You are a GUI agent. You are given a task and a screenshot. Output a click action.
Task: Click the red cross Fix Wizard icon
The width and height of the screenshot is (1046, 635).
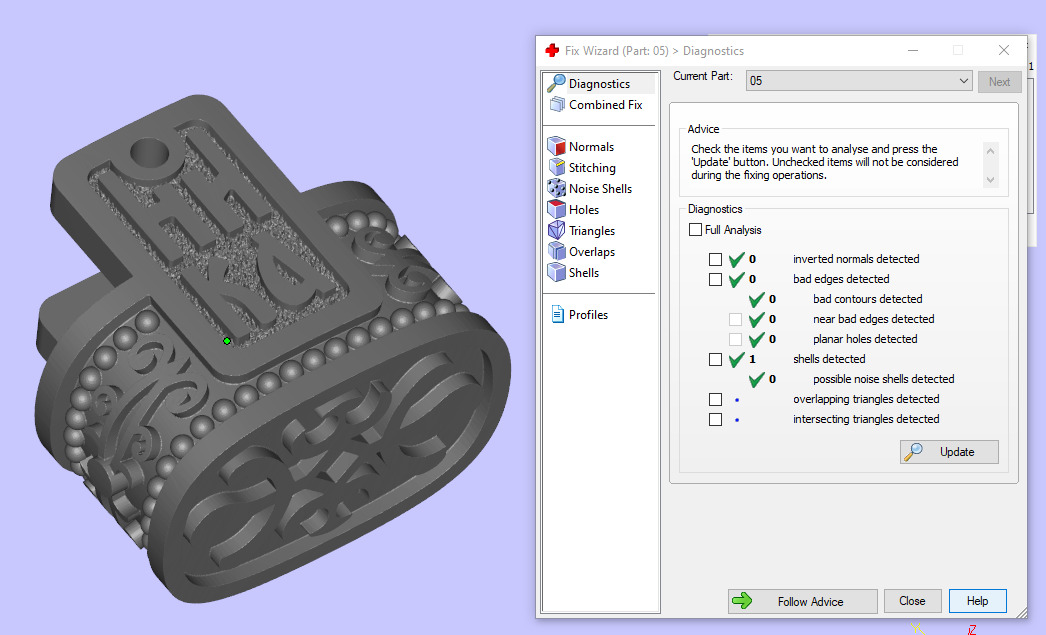[552, 51]
